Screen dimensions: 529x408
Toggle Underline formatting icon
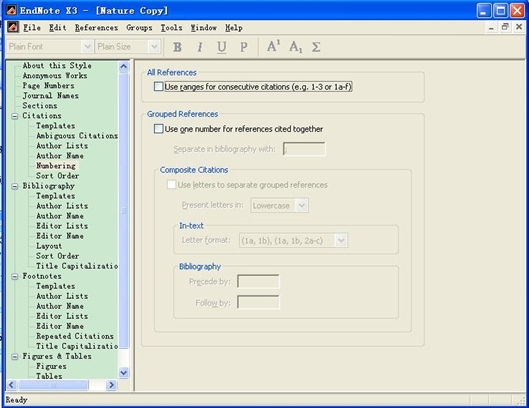(x=221, y=47)
